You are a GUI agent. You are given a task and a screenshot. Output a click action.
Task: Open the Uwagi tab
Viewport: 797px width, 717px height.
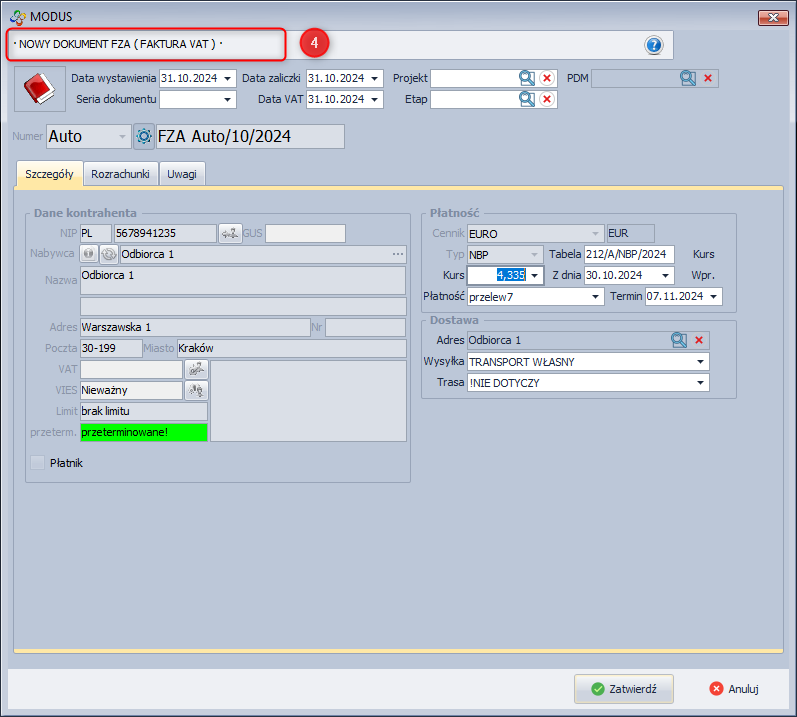(x=182, y=174)
